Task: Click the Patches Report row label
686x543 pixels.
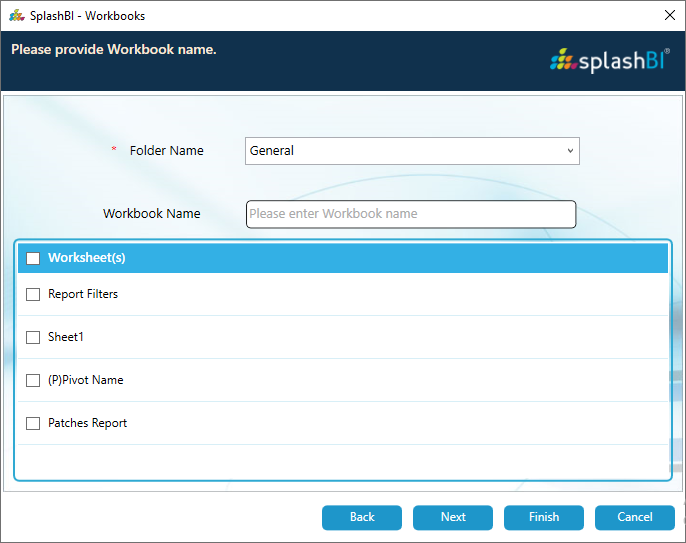Action: [x=88, y=424]
